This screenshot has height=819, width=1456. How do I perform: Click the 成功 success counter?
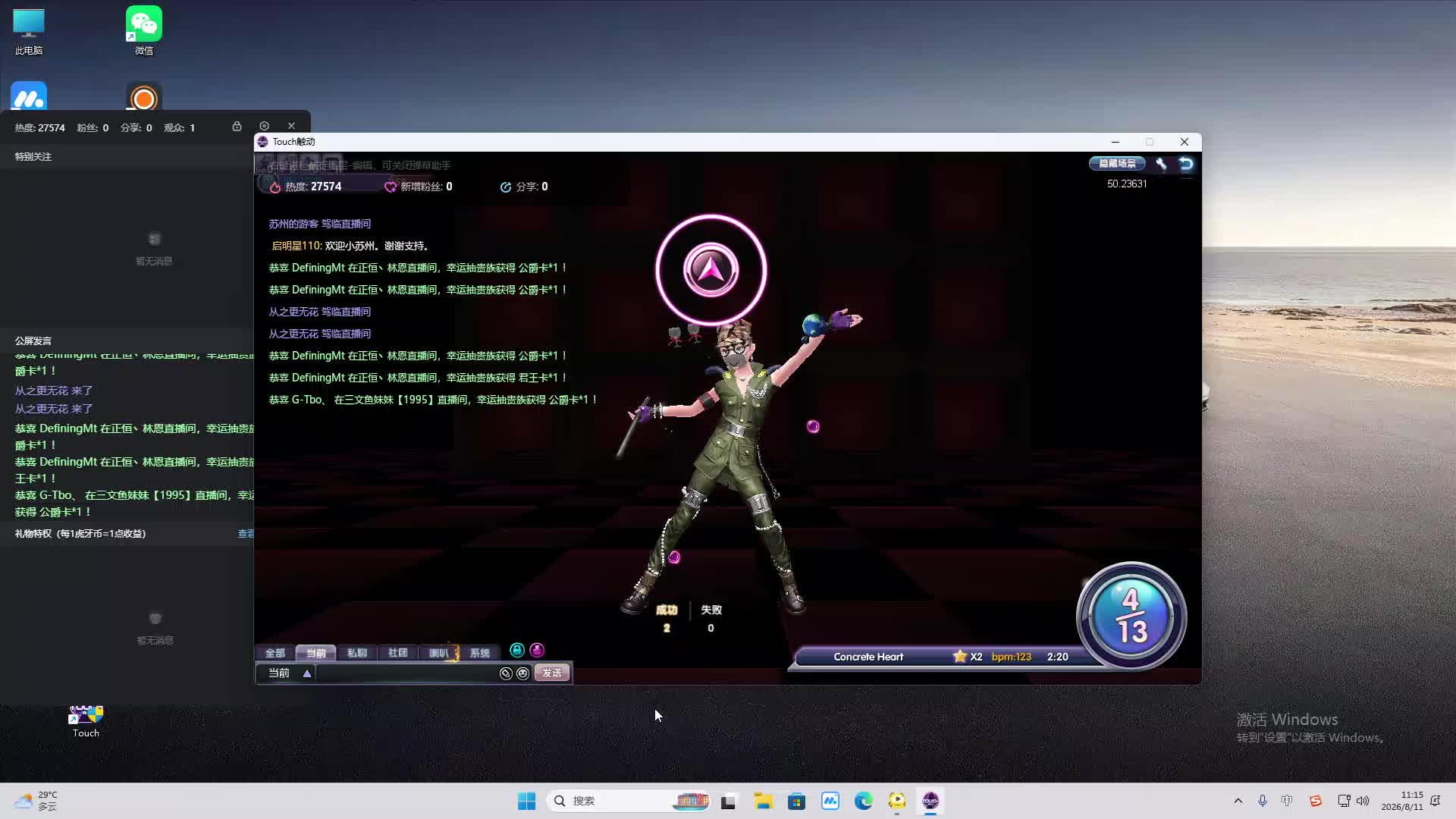(x=667, y=618)
